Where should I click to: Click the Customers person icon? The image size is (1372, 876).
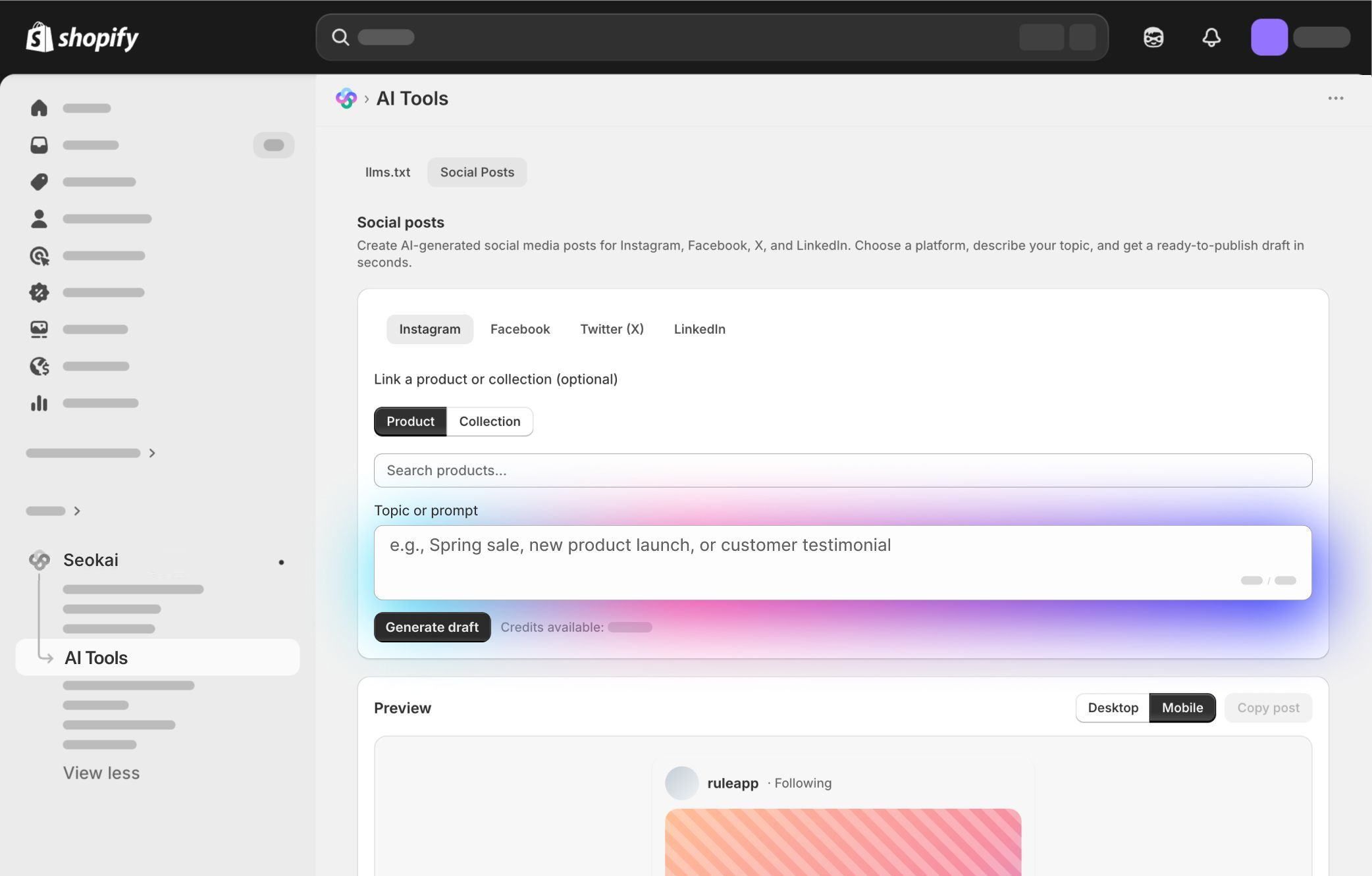pos(39,219)
